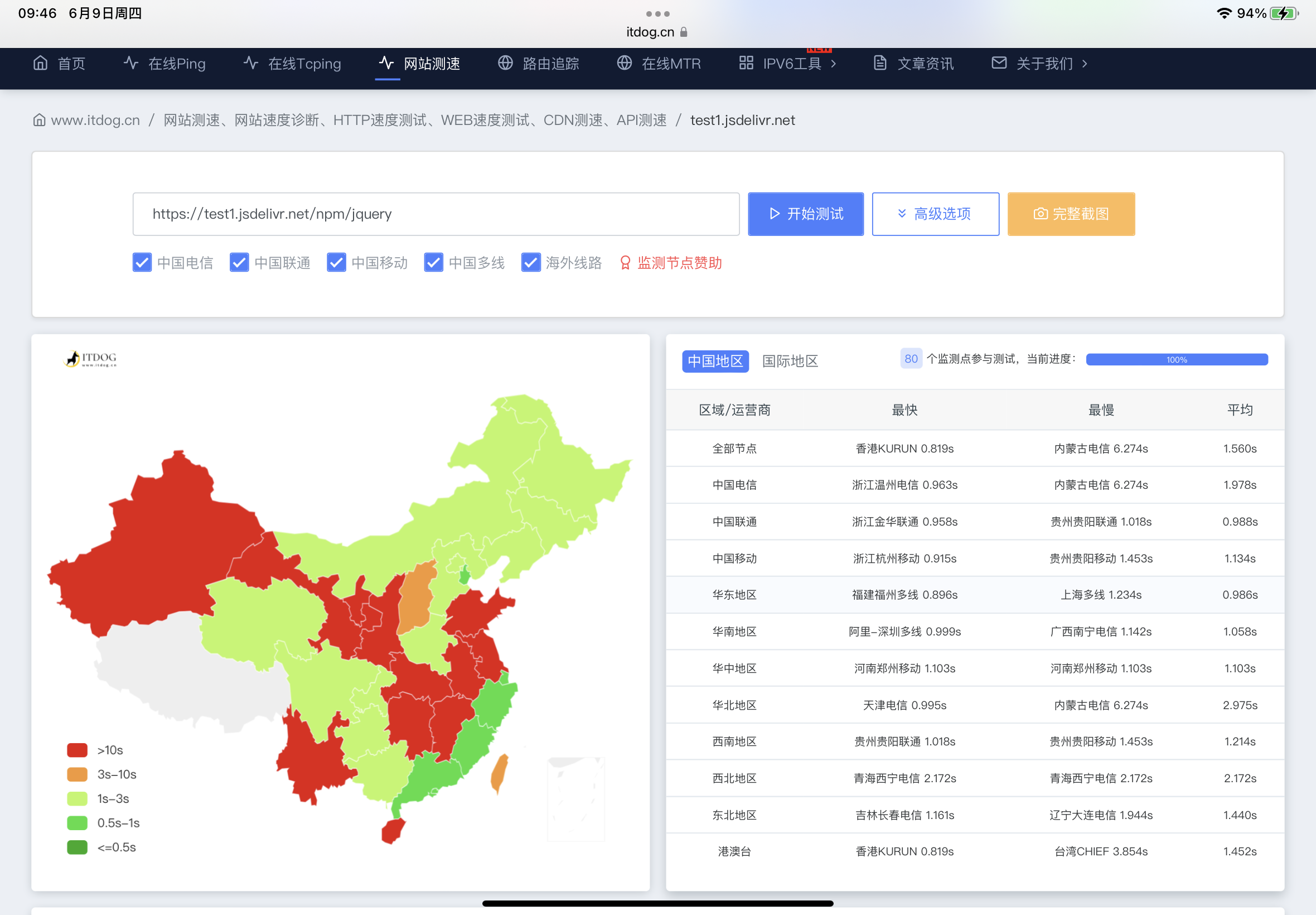Click the home icon in breadcrumb
This screenshot has width=1316, height=915.
(39, 120)
